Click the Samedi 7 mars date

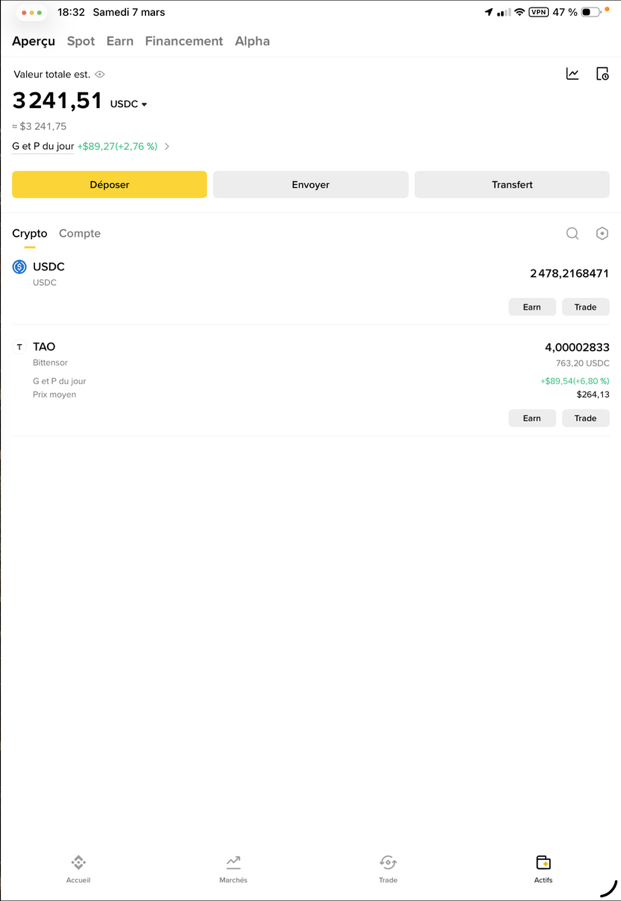[129, 12]
